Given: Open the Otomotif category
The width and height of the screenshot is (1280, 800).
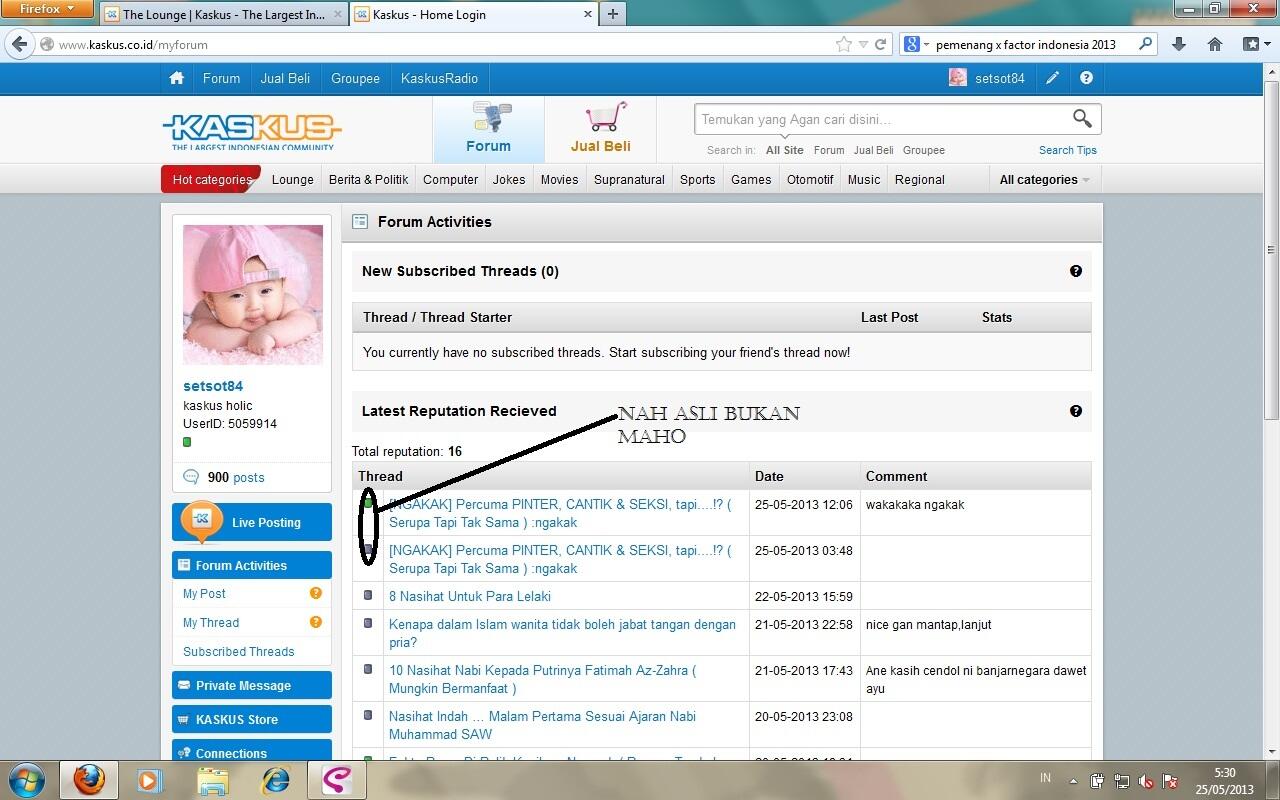Looking at the screenshot, I should (810, 180).
